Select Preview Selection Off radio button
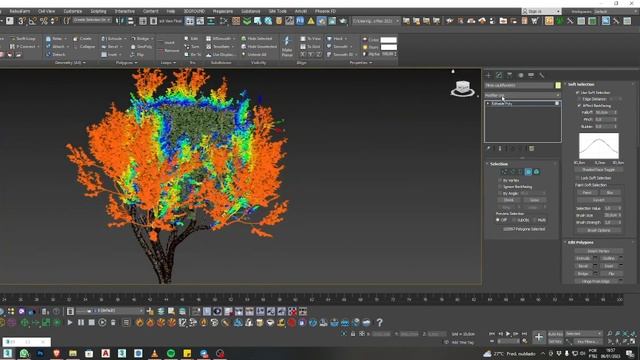 [498, 220]
